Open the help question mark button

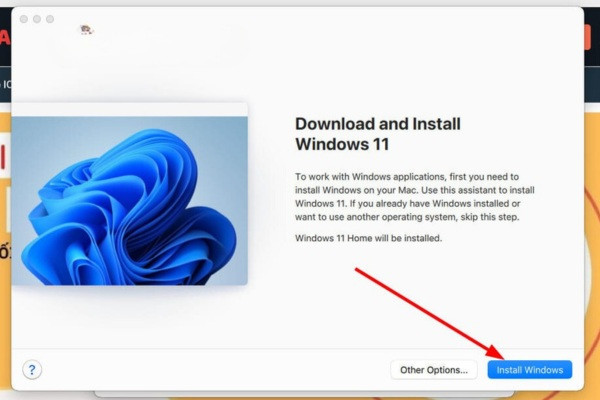coord(32,370)
